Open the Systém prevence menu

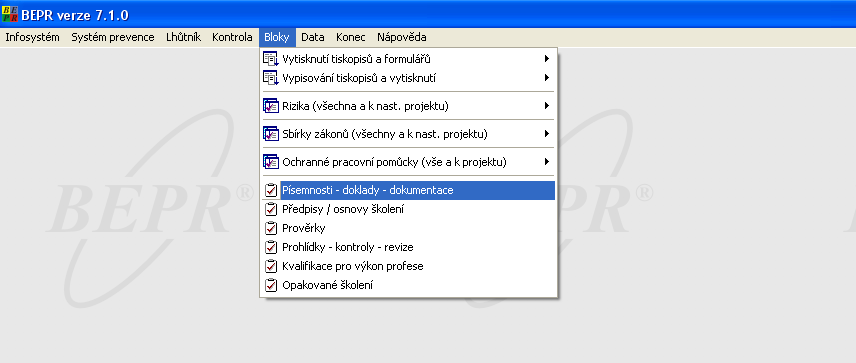tap(113, 37)
